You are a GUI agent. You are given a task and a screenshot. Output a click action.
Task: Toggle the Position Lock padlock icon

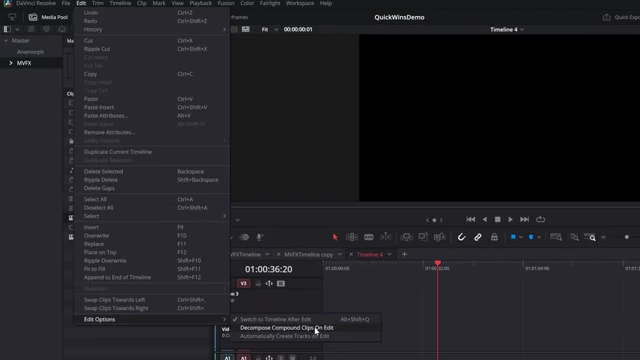point(494,237)
